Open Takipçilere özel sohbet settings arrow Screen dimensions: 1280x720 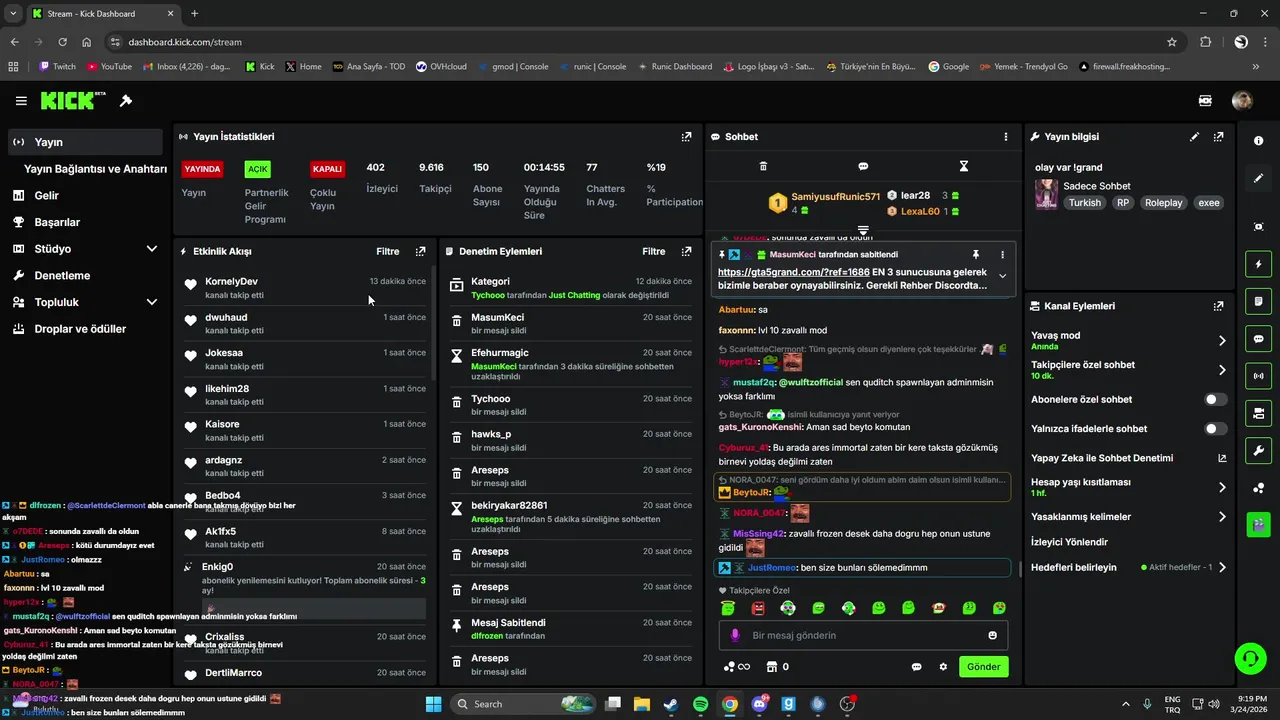[1222, 370]
